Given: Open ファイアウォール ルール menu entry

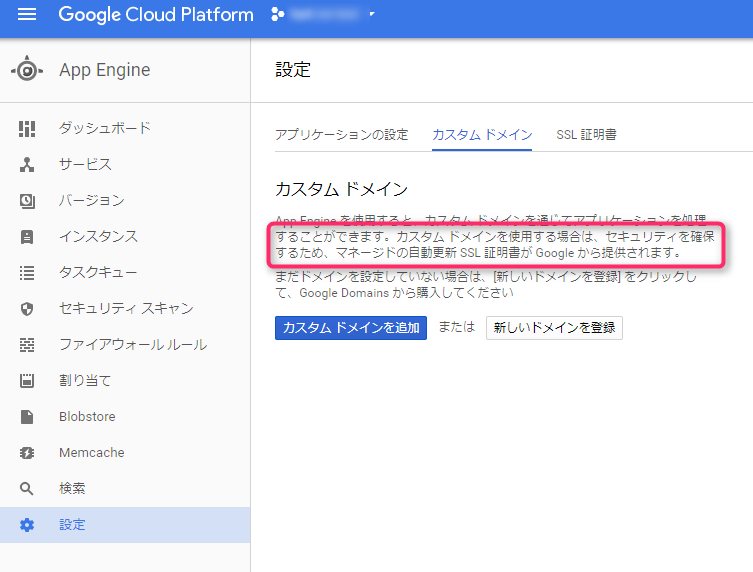Looking at the screenshot, I should 125,345.
